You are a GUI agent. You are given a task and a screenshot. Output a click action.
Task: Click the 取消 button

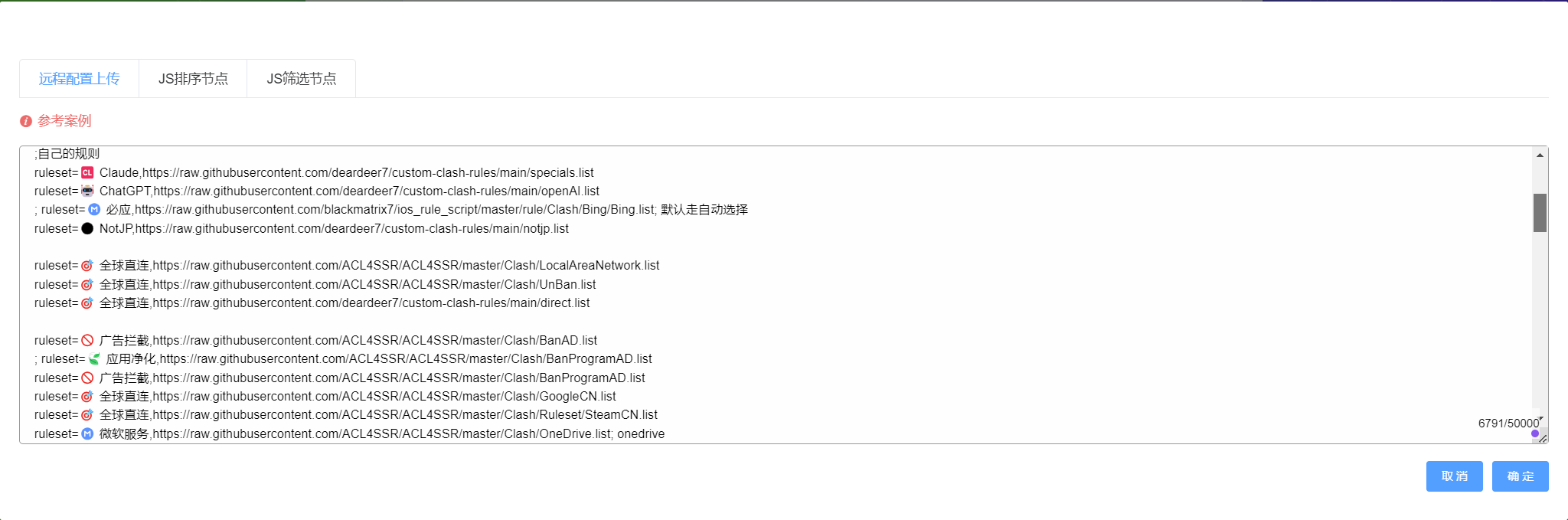click(x=1454, y=476)
